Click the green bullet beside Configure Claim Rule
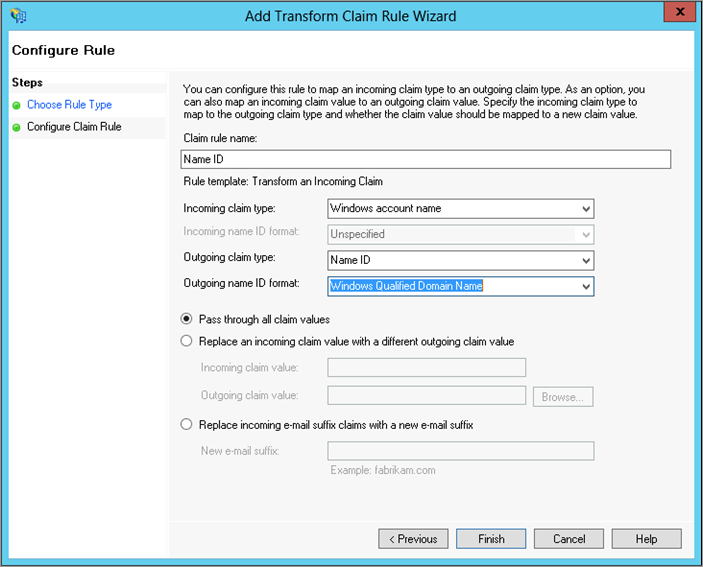 tap(17, 128)
